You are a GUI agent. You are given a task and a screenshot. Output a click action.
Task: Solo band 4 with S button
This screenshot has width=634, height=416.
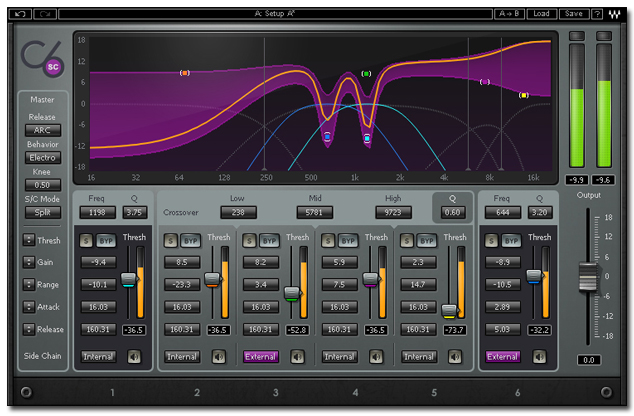click(x=328, y=241)
